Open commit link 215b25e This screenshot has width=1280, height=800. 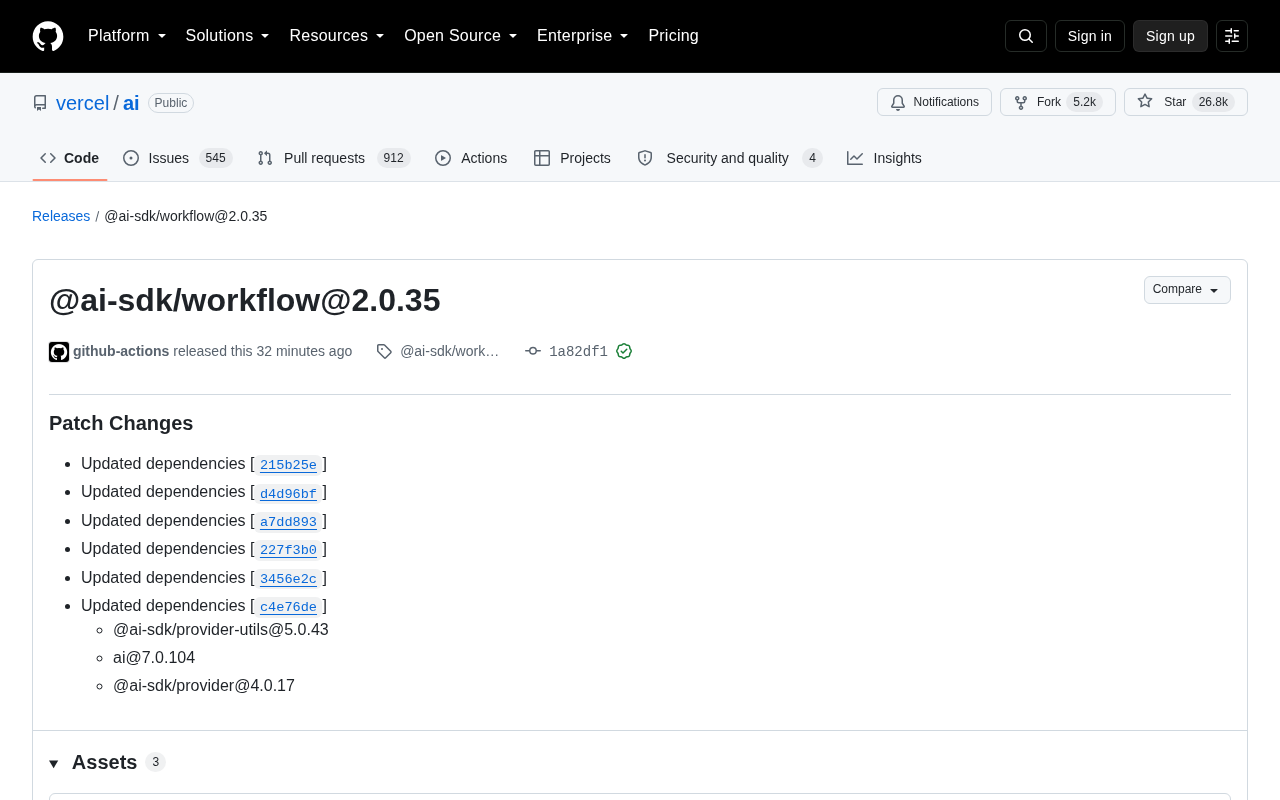click(x=288, y=465)
